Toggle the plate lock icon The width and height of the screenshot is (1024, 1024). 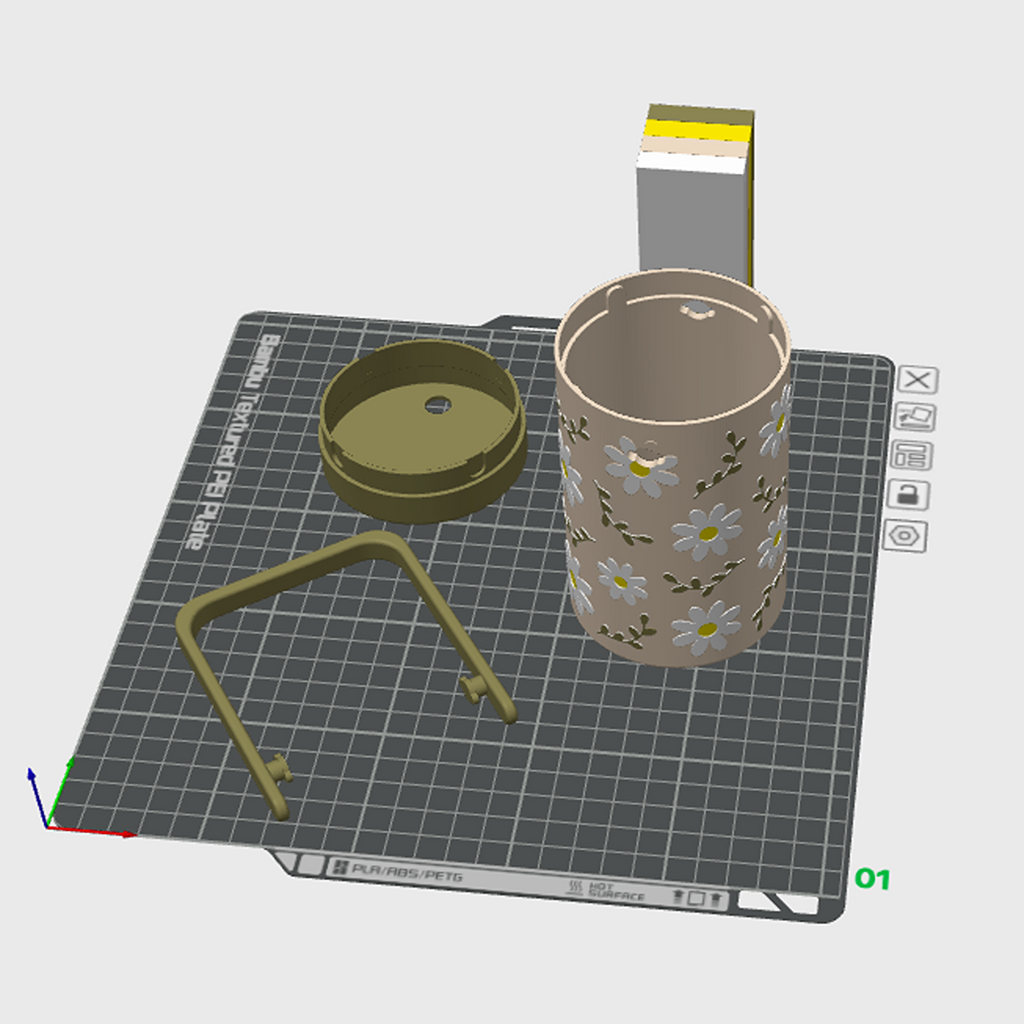(x=908, y=494)
